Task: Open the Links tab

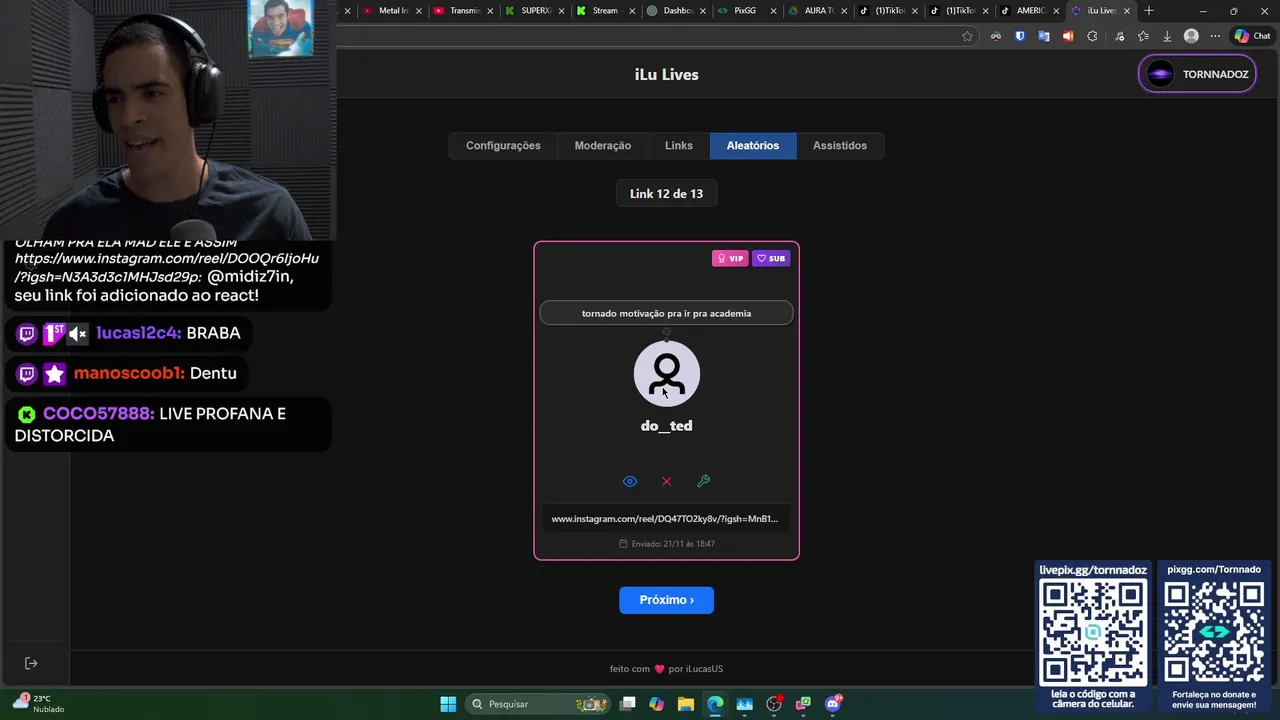Action: (x=679, y=146)
